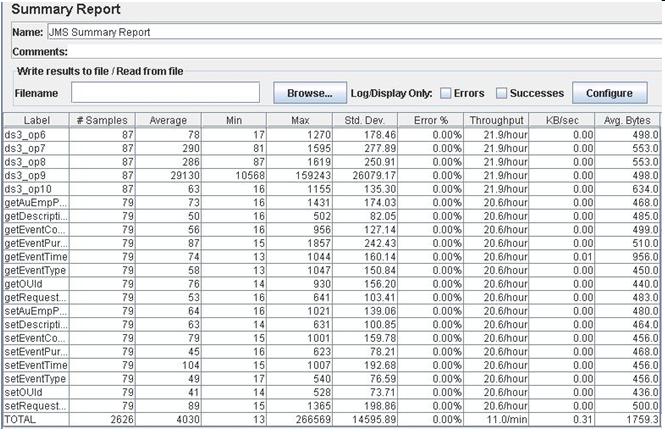665x432 pixels.
Task: Sort by # Samples column header
Action: coord(102,120)
